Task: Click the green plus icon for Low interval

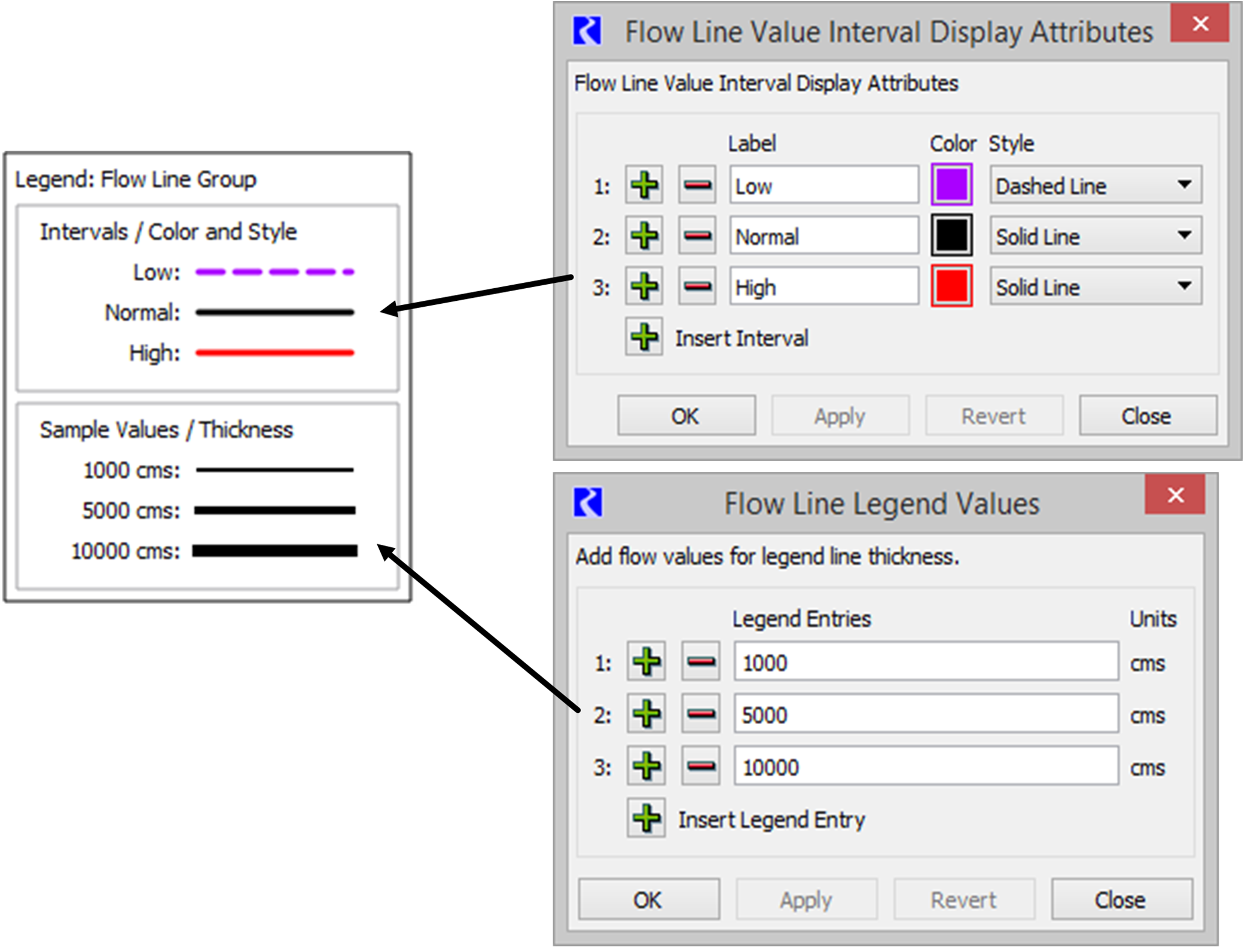Action: tap(644, 185)
